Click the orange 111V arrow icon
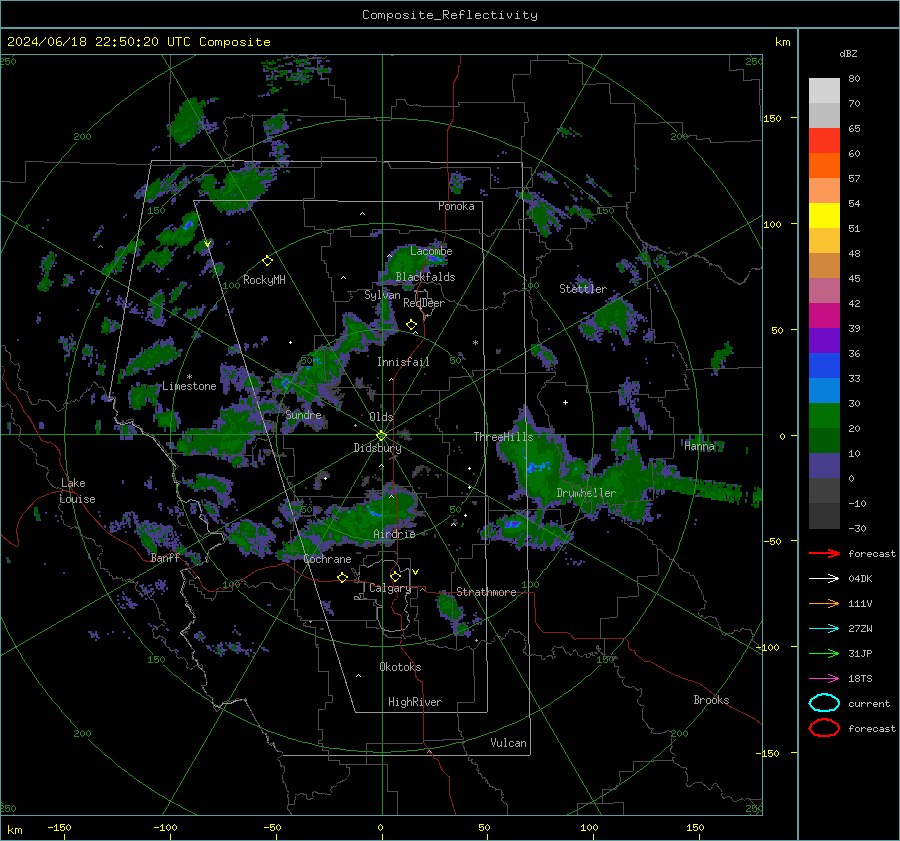Image resolution: width=900 pixels, height=841 pixels. 824,603
